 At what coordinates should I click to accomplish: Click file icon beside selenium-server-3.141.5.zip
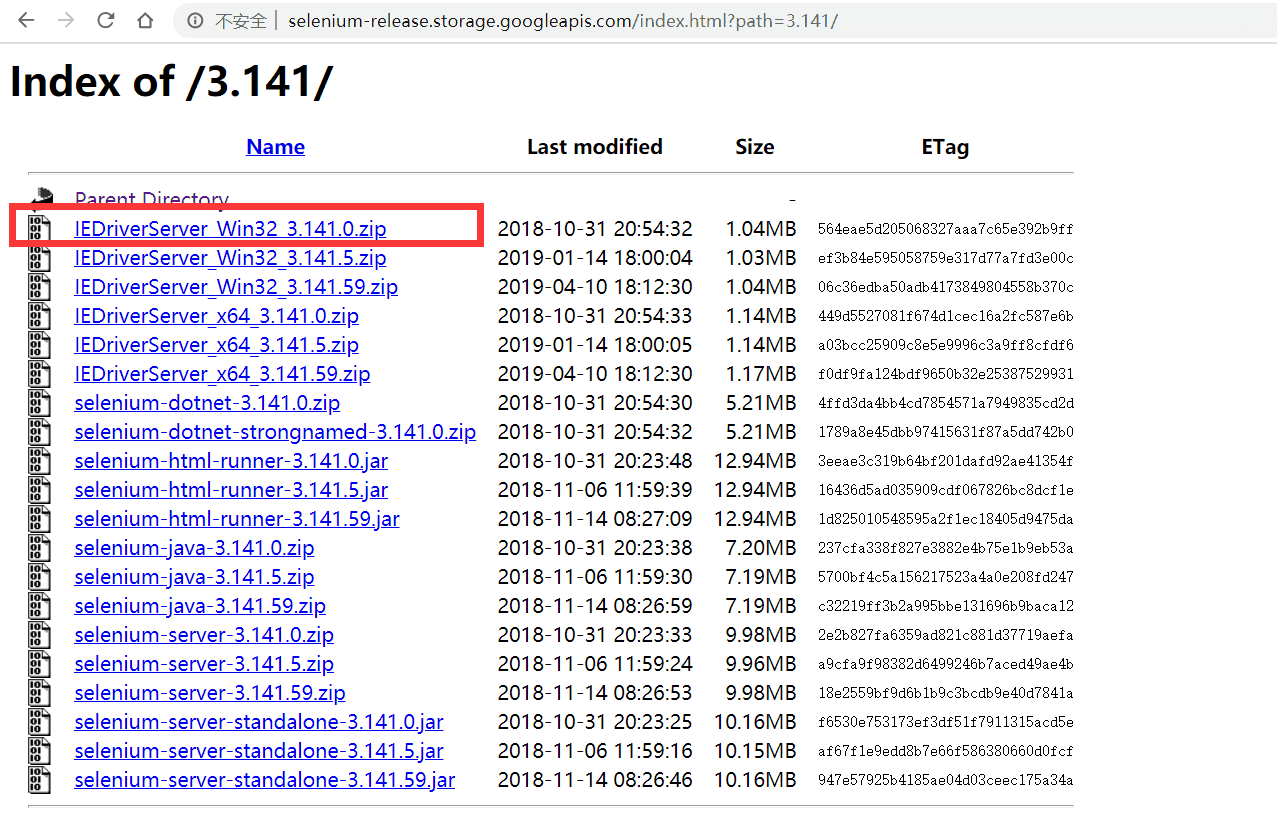coord(39,664)
